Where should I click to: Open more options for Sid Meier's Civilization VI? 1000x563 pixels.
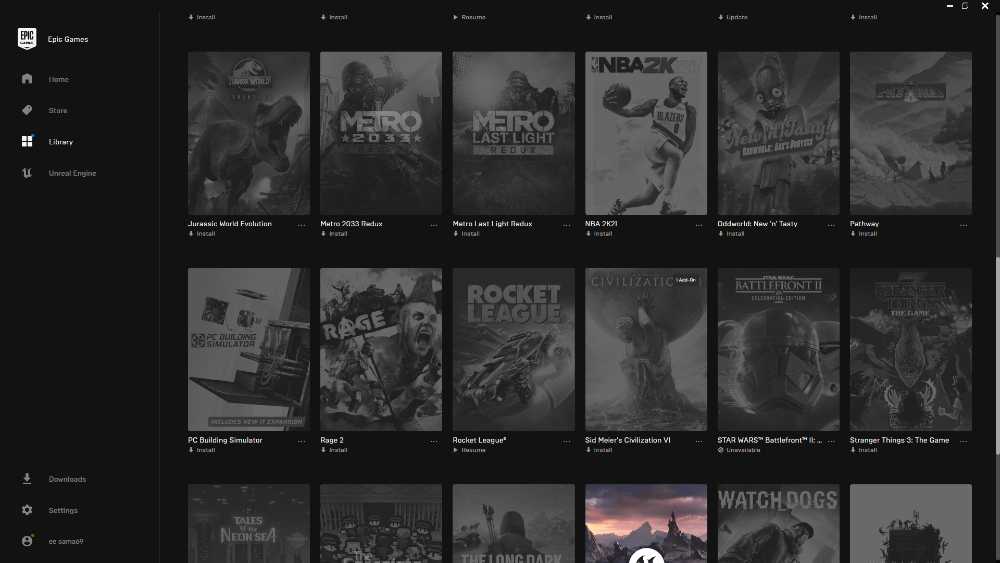tap(699, 441)
